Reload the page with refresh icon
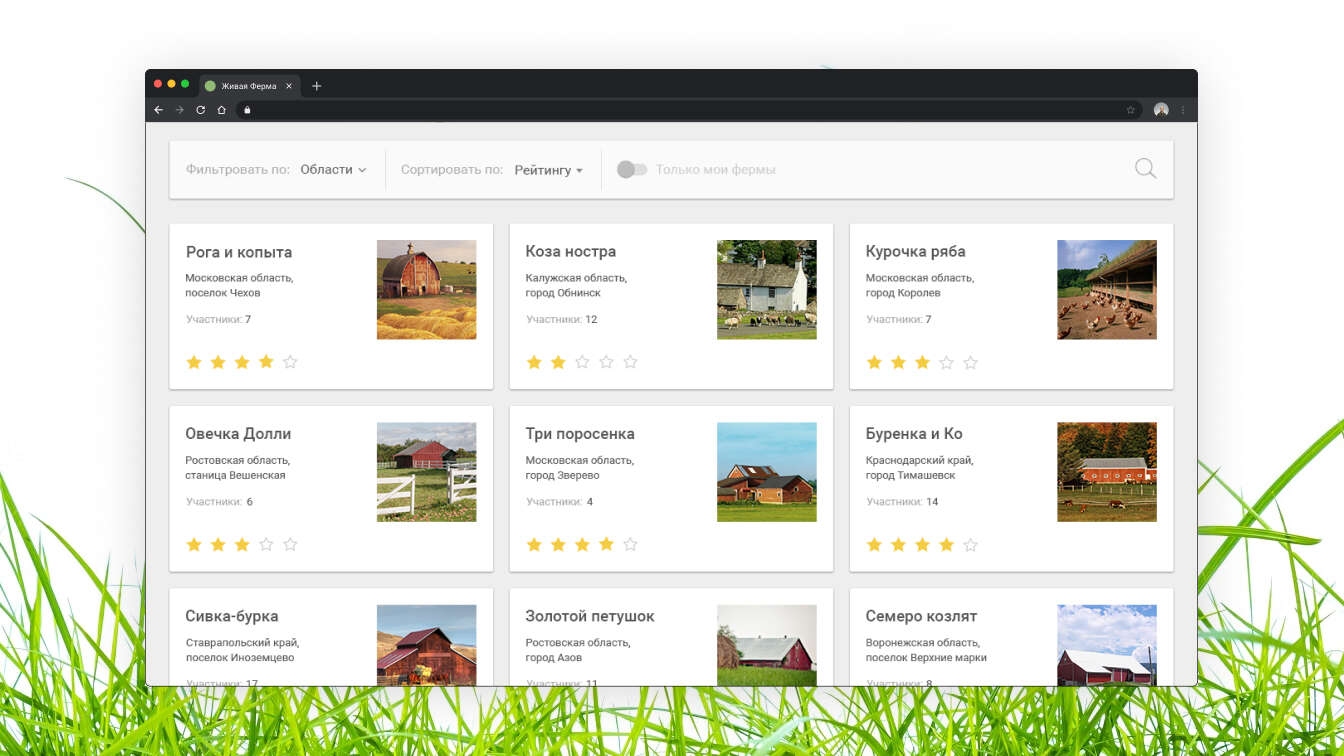The image size is (1344, 756). pos(200,110)
